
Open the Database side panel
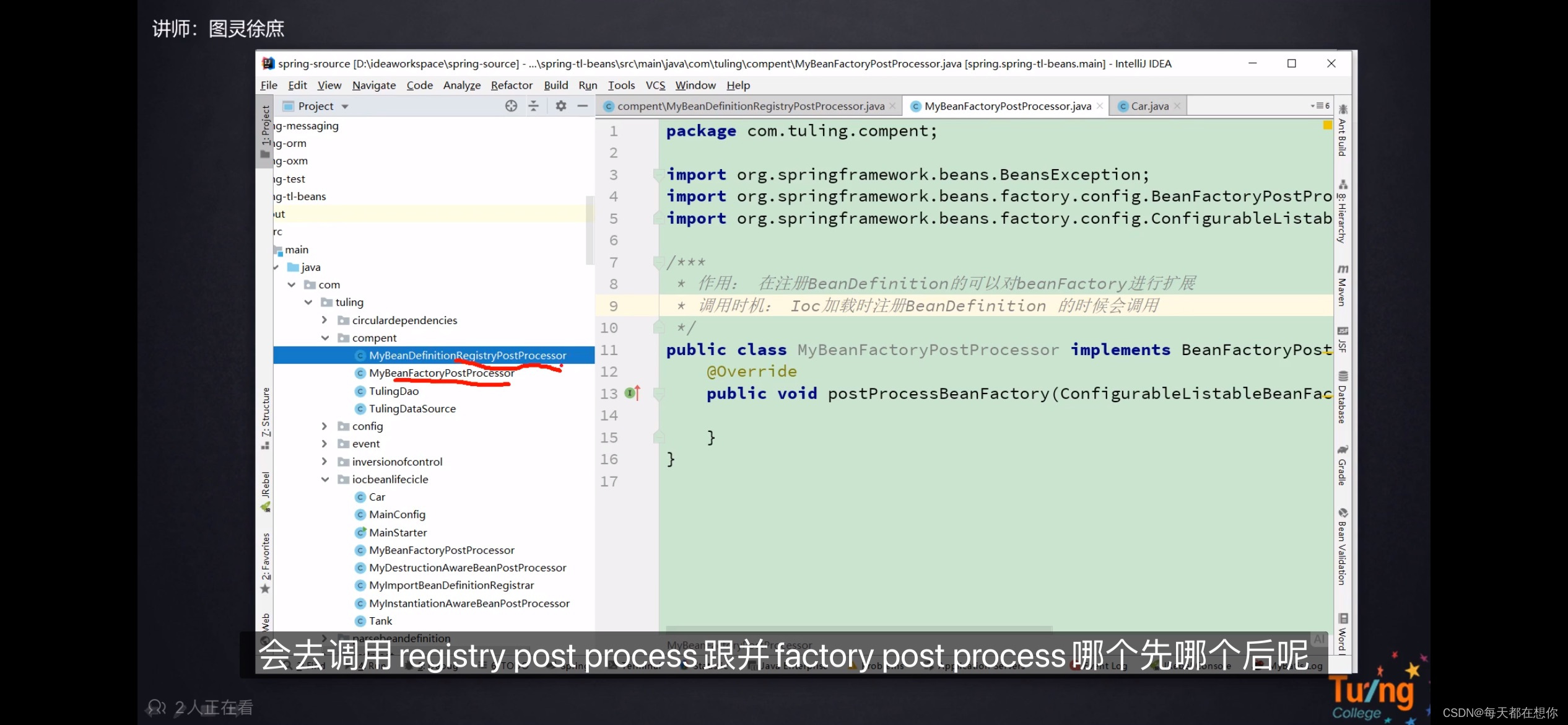(x=1342, y=398)
